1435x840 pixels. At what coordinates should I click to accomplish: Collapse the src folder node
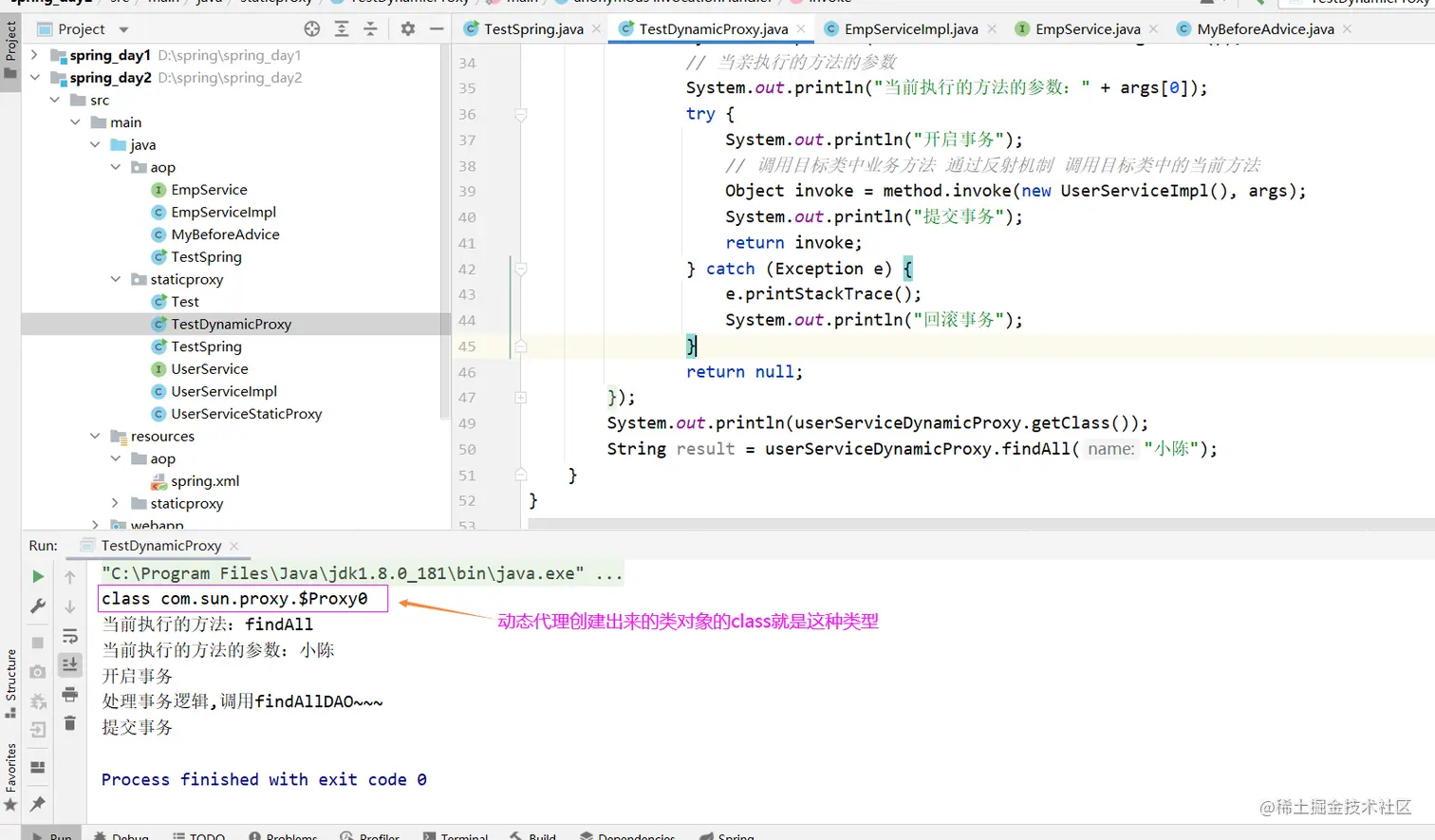(54, 100)
